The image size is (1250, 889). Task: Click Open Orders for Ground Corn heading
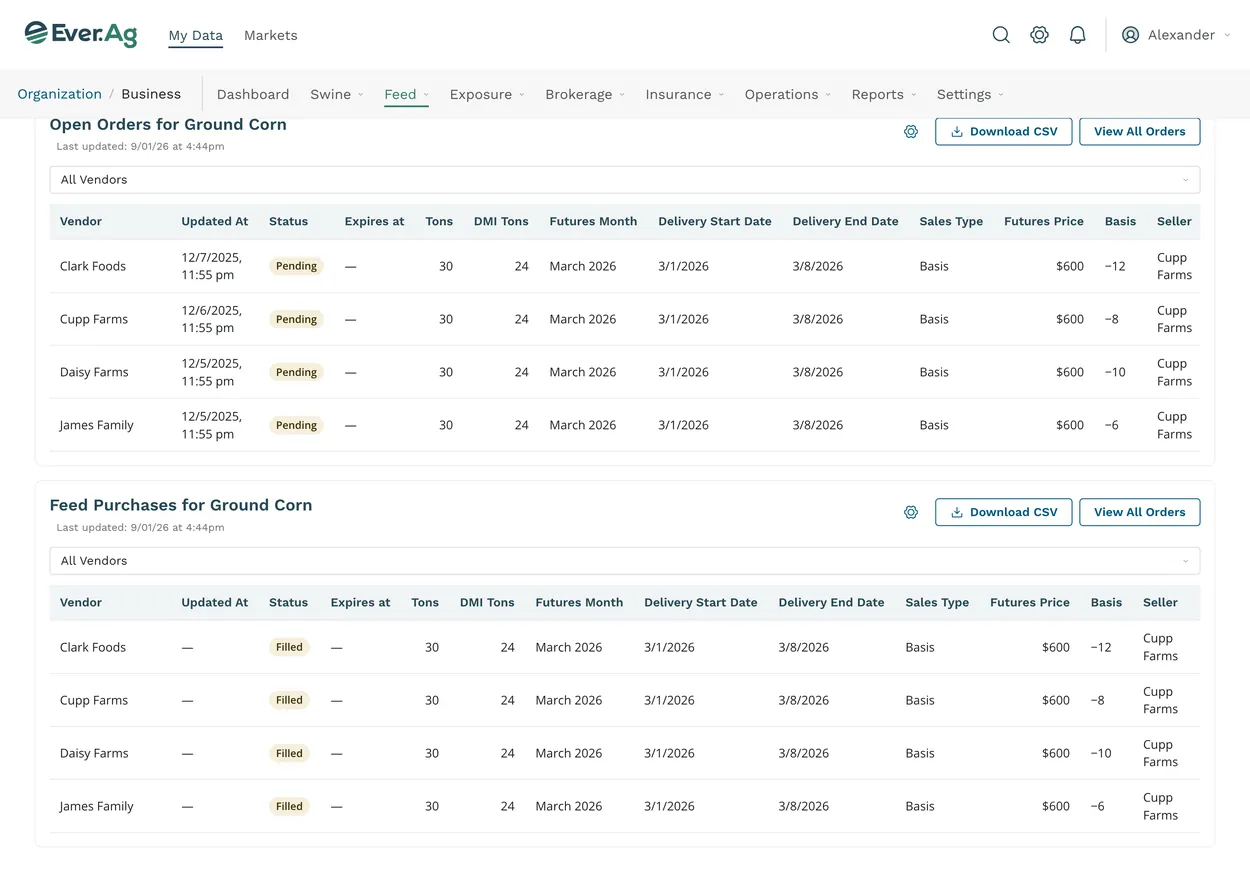click(x=168, y=125)
